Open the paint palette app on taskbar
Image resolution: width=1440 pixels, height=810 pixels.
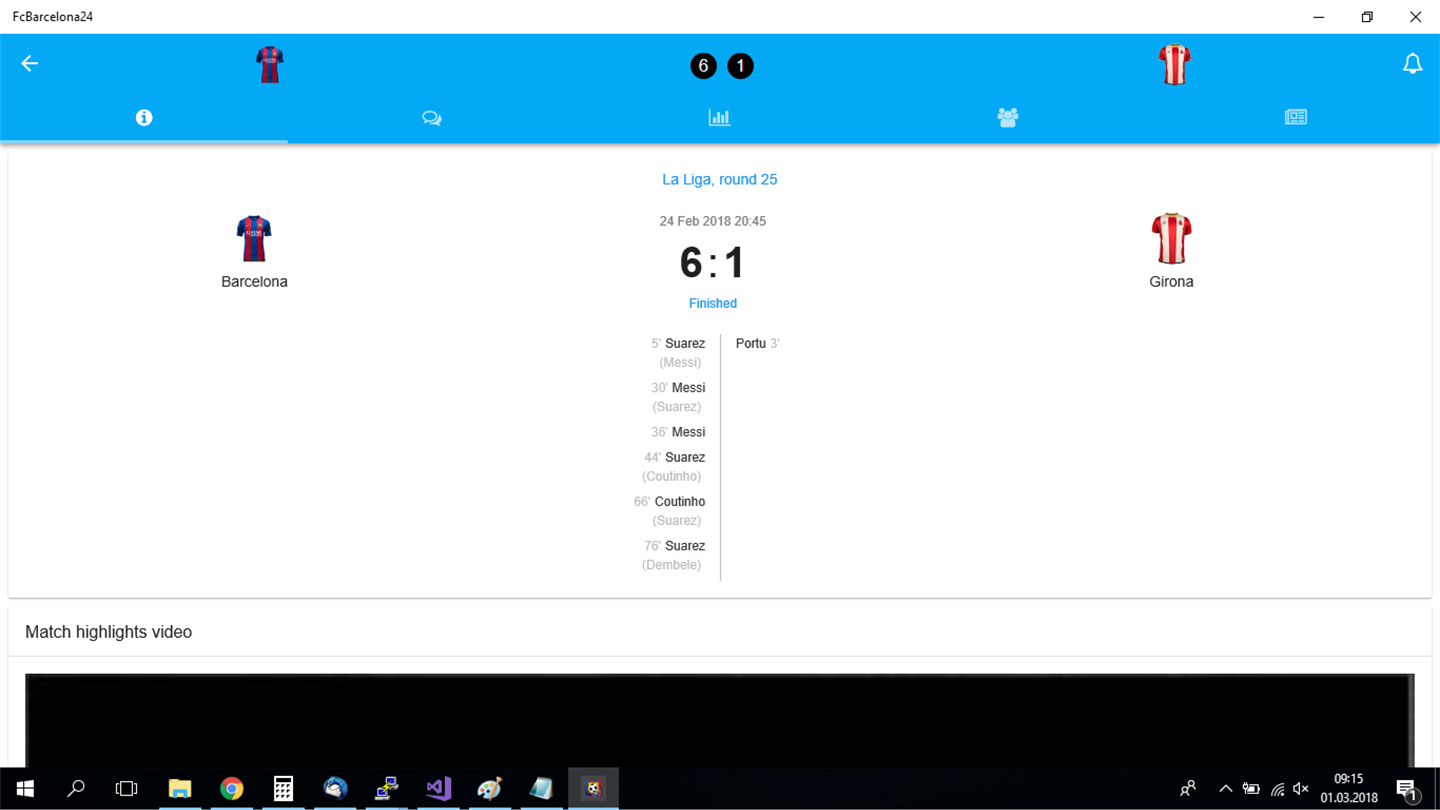pos(489,789)
